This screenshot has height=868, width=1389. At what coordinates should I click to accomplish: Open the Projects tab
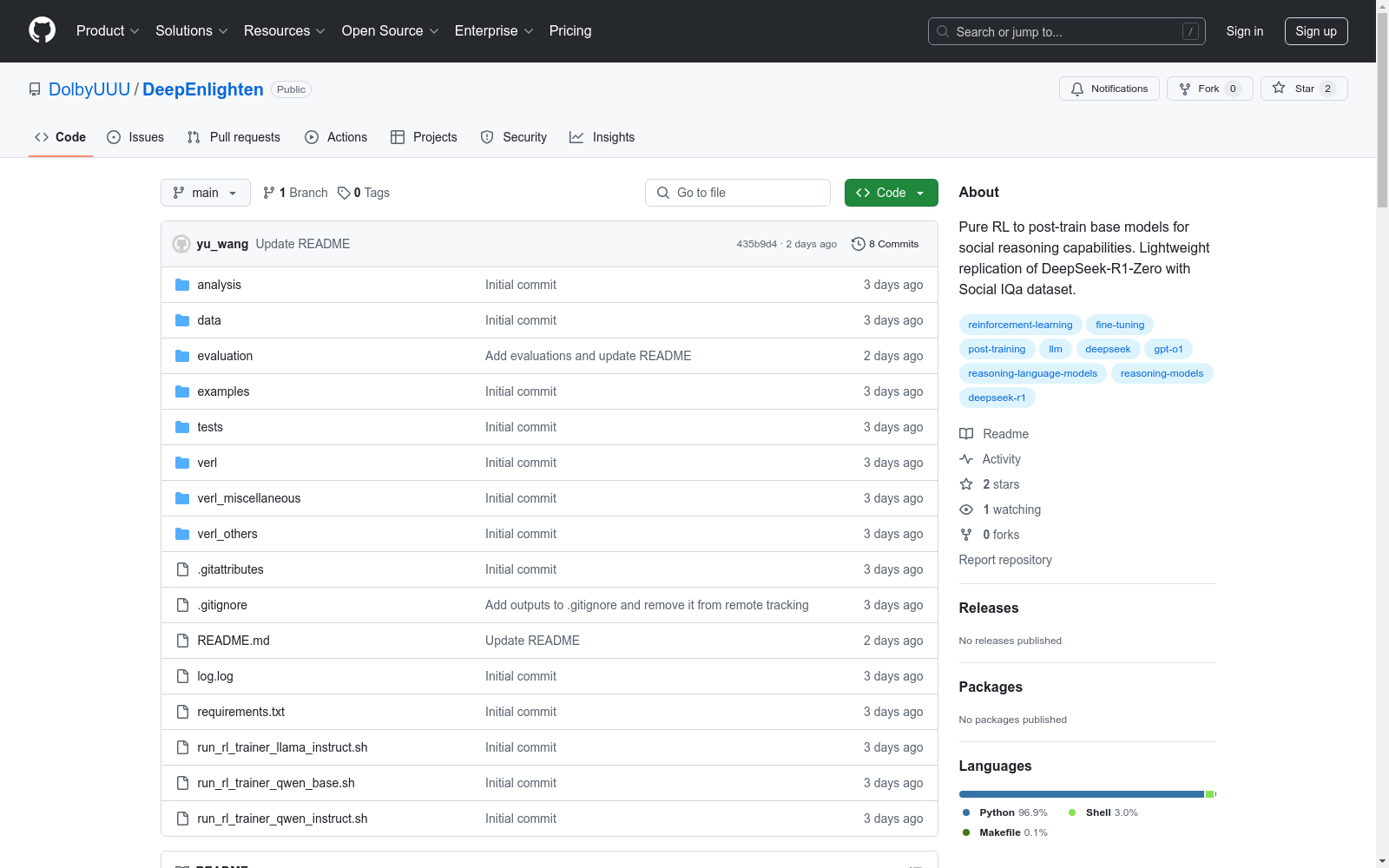click(x=424, y=137)
